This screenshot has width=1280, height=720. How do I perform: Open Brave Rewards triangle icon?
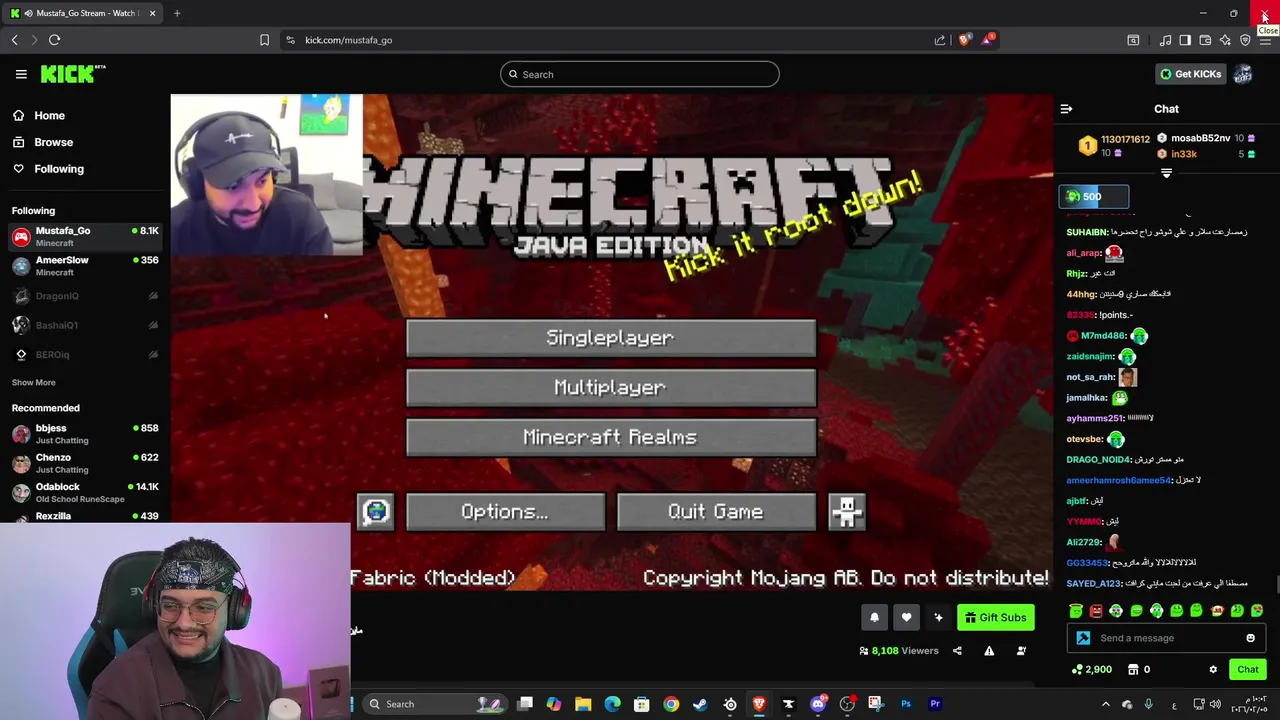[988, 40]
